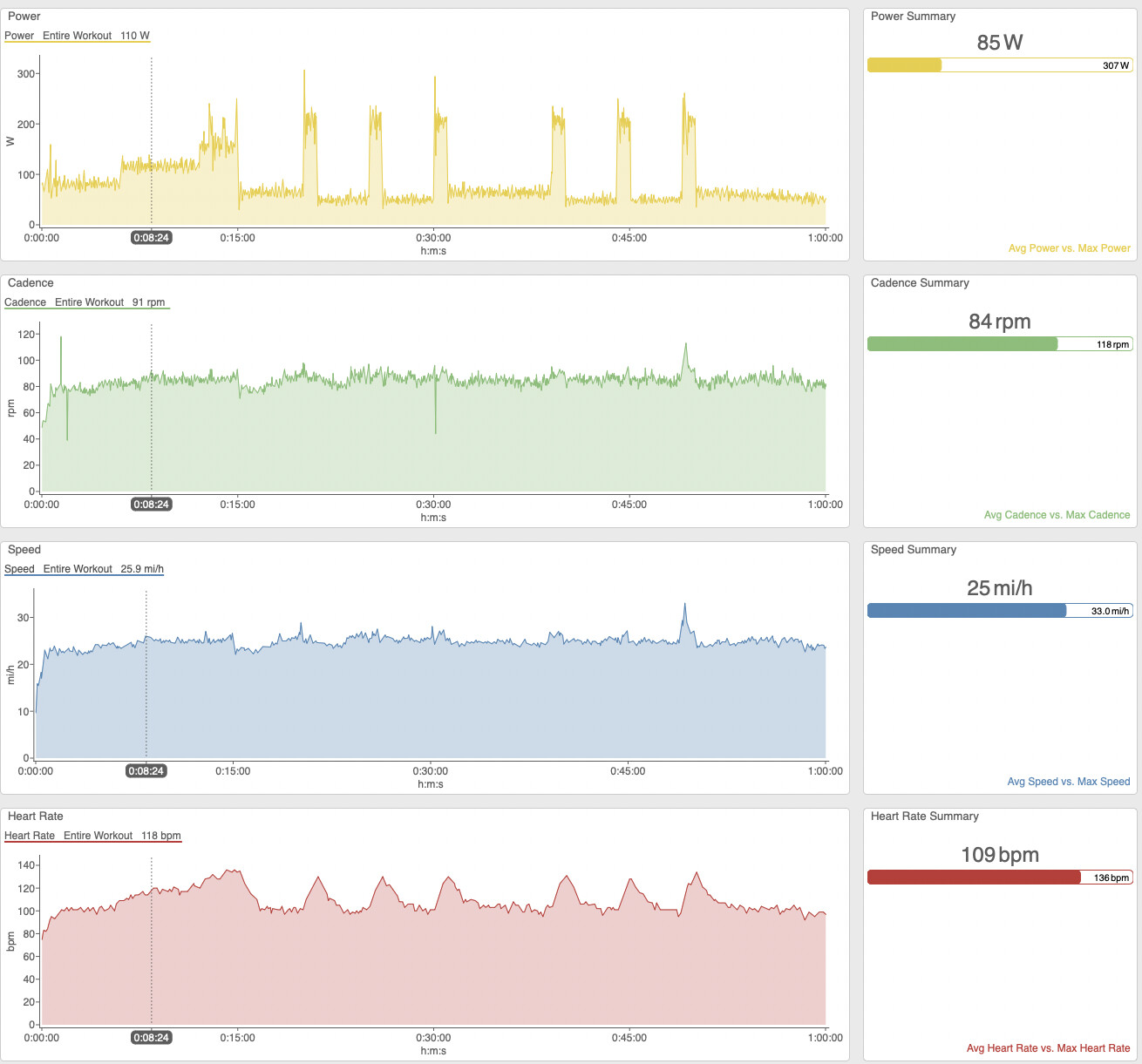Click the 0:08:24 marker below Heart Rate chart
This screenshot has height=1064, width=1142.
coord(151,1038)
